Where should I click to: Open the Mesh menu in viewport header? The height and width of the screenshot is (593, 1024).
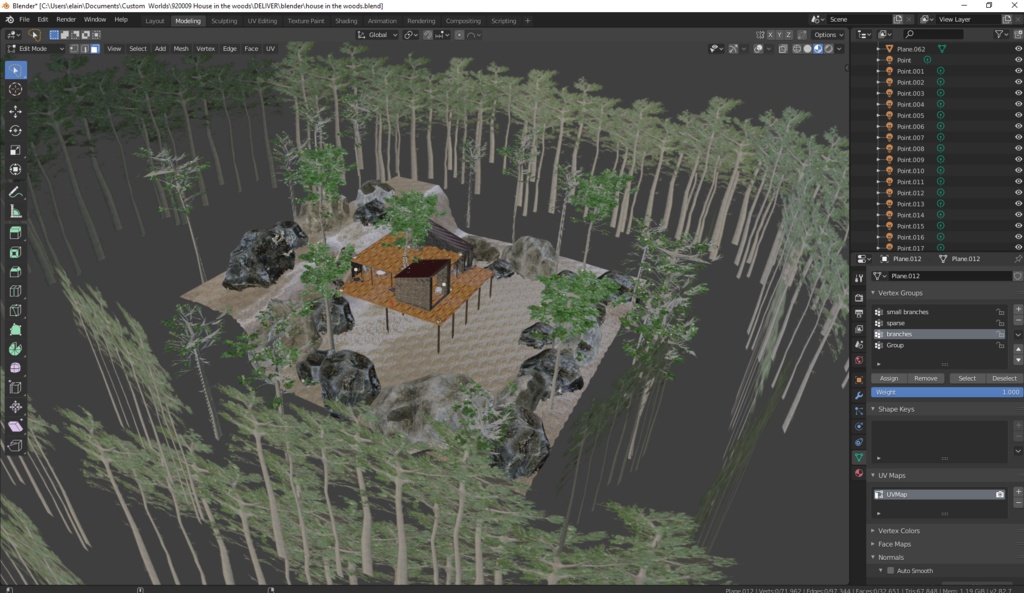pos(182,48)
